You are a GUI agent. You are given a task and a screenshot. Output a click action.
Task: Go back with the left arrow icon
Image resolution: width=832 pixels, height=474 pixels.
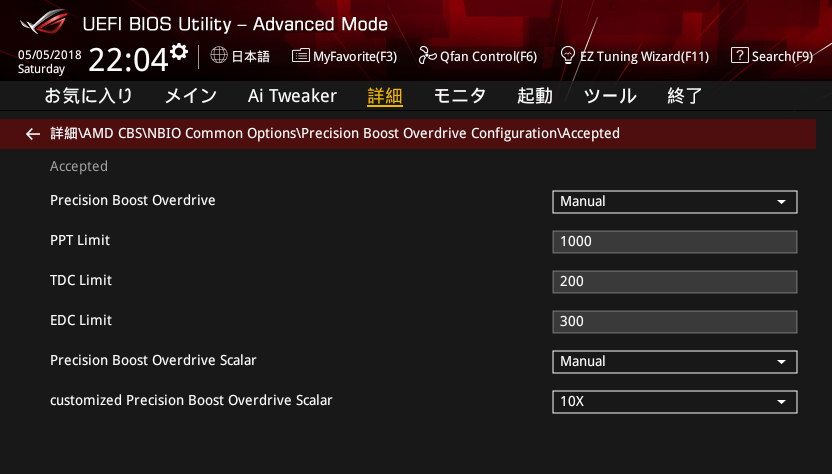tap(33, 134)
